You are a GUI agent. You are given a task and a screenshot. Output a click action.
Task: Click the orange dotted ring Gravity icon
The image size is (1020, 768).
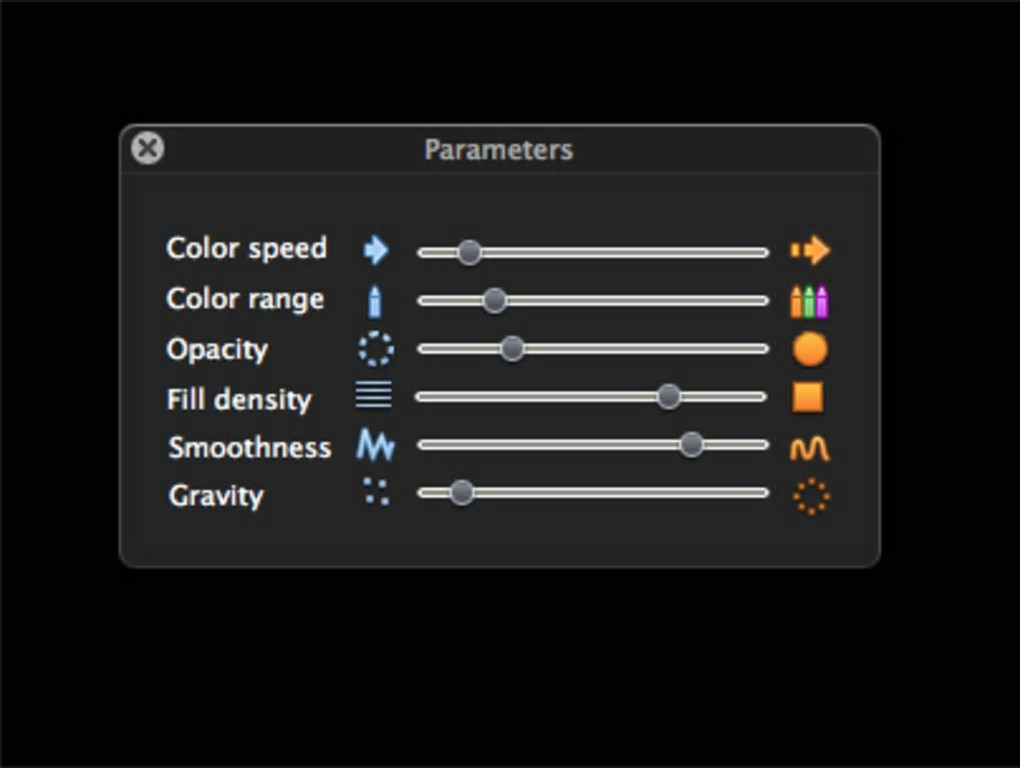click(811, 496)
